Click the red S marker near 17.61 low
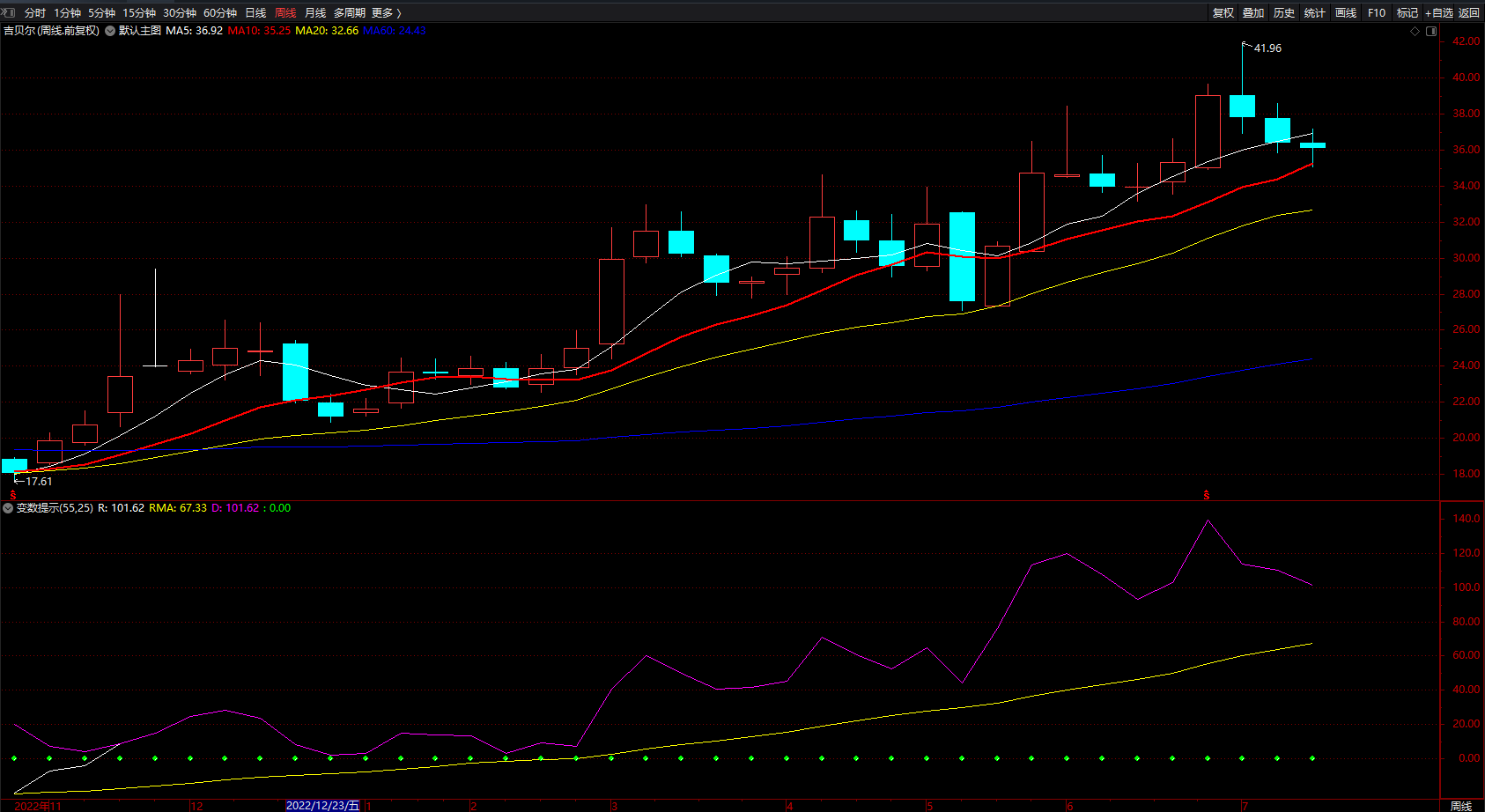 [13, 495]
